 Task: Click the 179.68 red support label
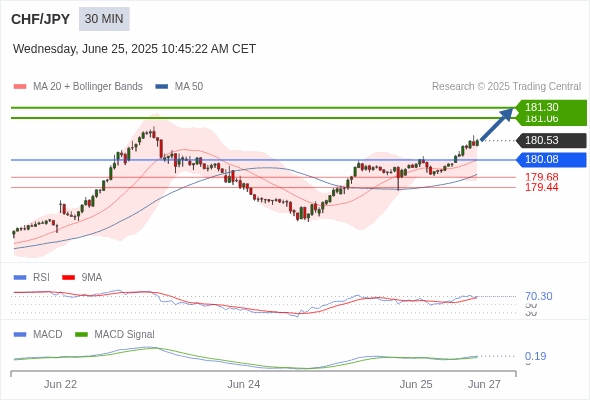tap(541, 177)
